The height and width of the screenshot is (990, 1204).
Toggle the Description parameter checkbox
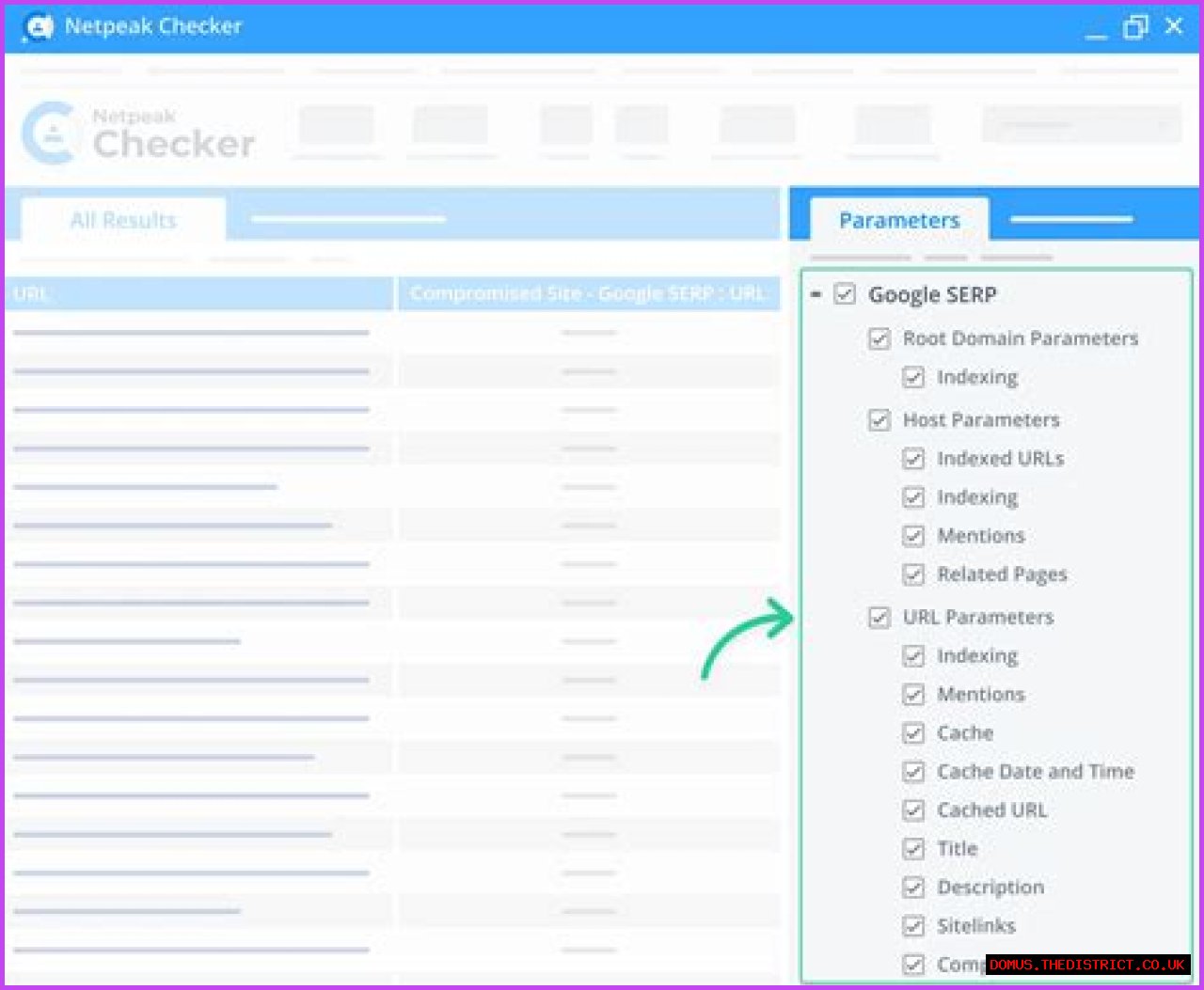click(x=913, y=888)
